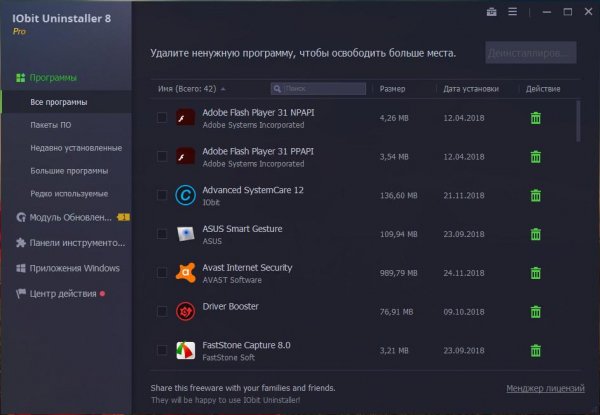Click the Приложения Windows logo icon
The image size is (600, 415).
21,268
